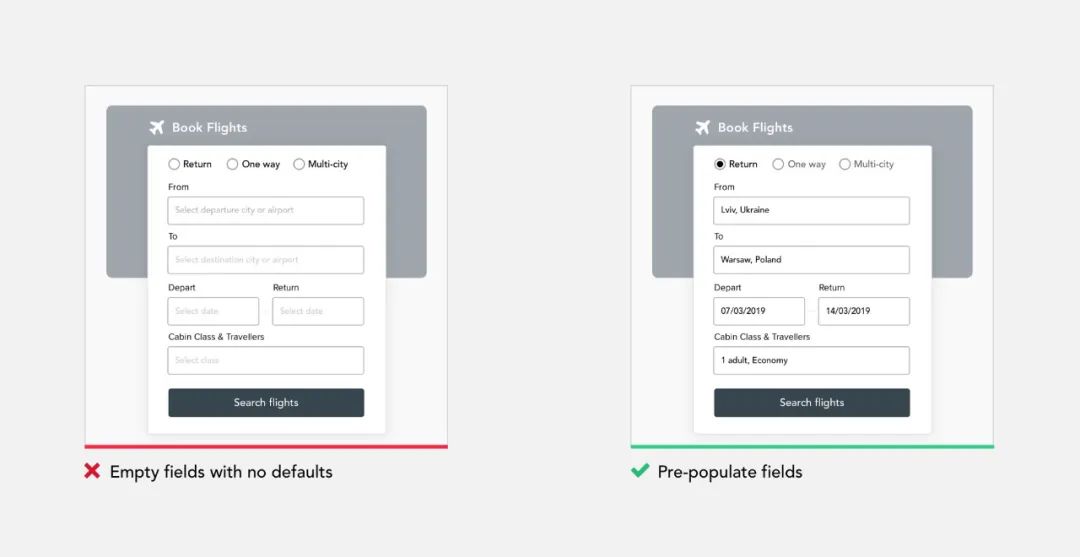Viewport: 1080px width, 557px height.
Task: Select One way radio in the empty form
Action: coord(232,164)
